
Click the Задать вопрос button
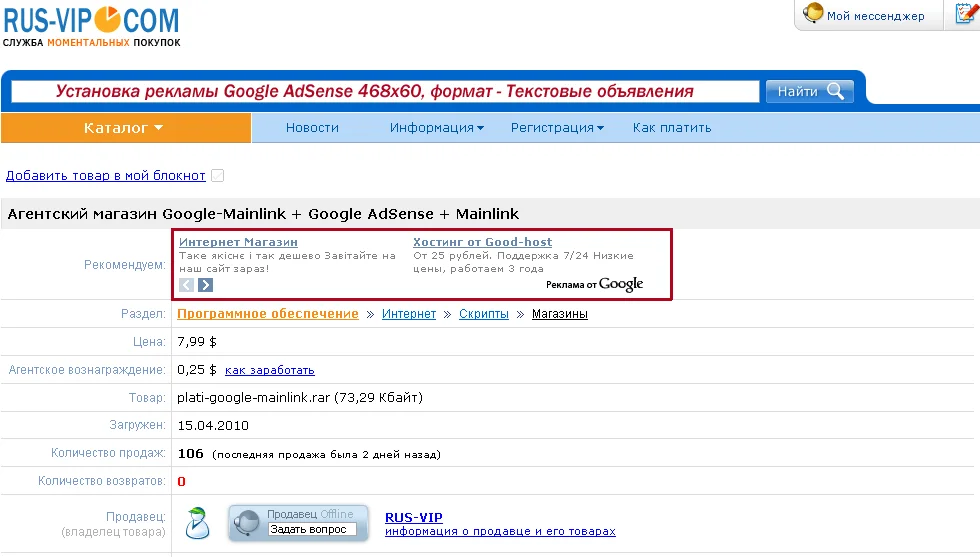point(312,529)
